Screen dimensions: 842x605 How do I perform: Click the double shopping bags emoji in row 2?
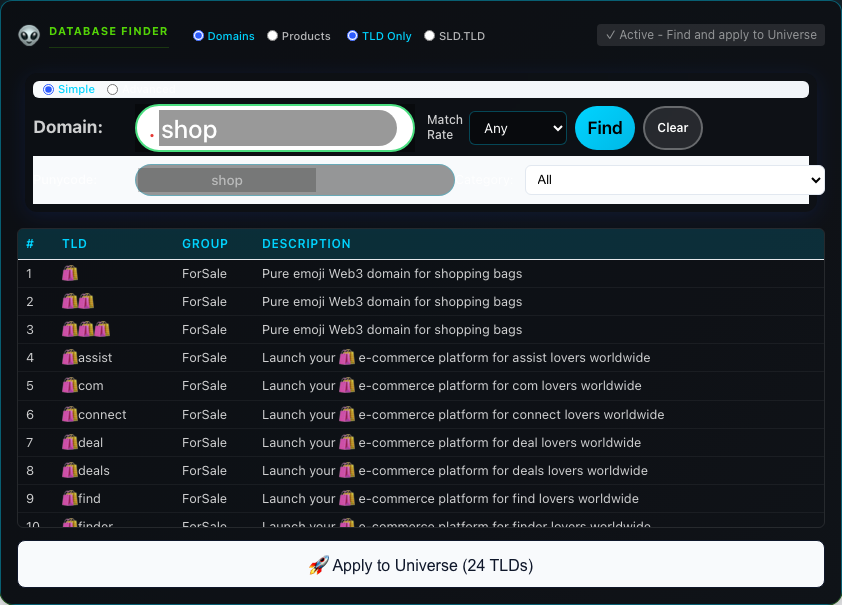78,301
